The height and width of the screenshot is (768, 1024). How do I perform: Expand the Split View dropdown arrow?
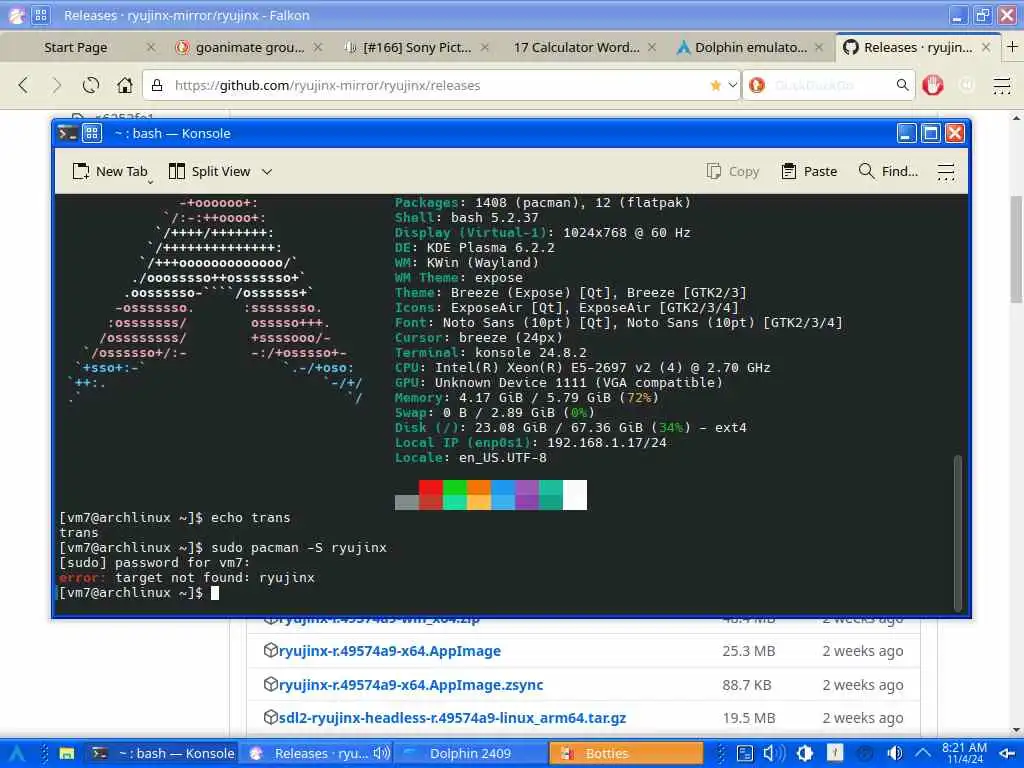point(266,171)
